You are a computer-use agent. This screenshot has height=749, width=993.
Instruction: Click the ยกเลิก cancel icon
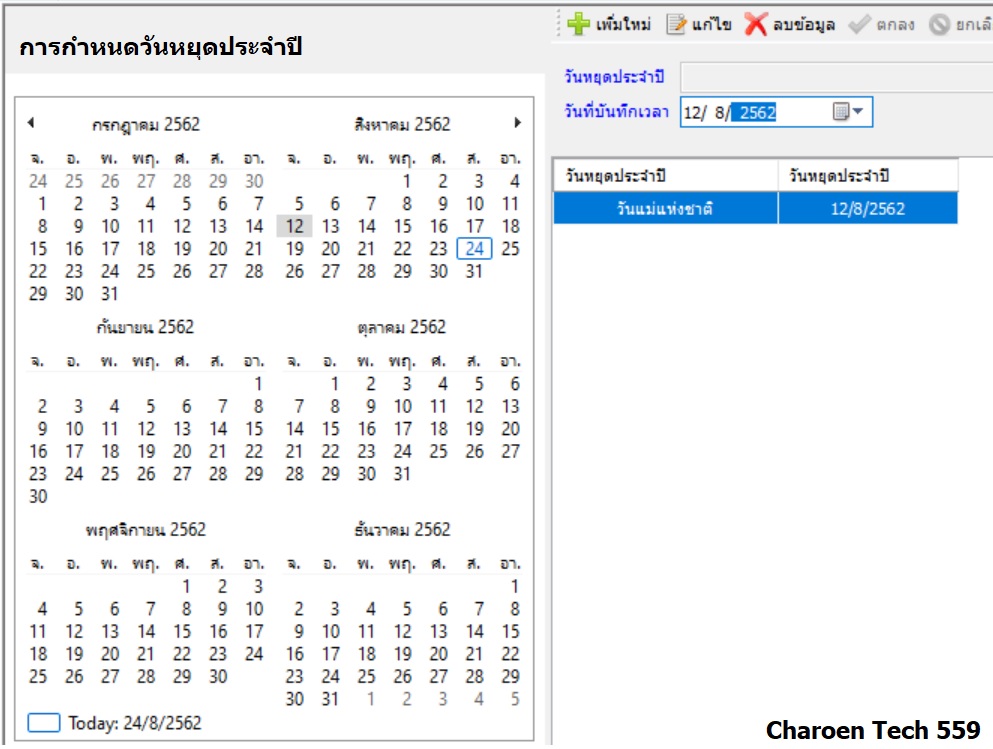[x=939, y=25]
